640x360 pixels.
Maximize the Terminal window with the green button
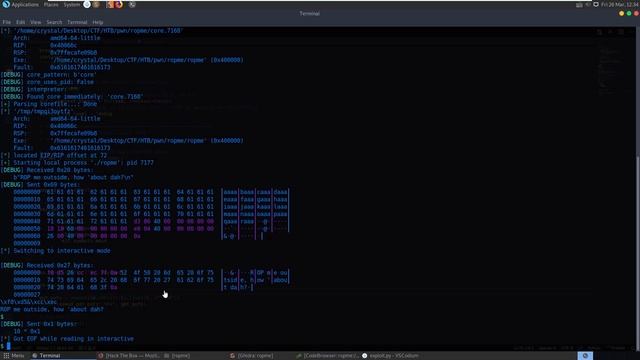coord(629,13)
